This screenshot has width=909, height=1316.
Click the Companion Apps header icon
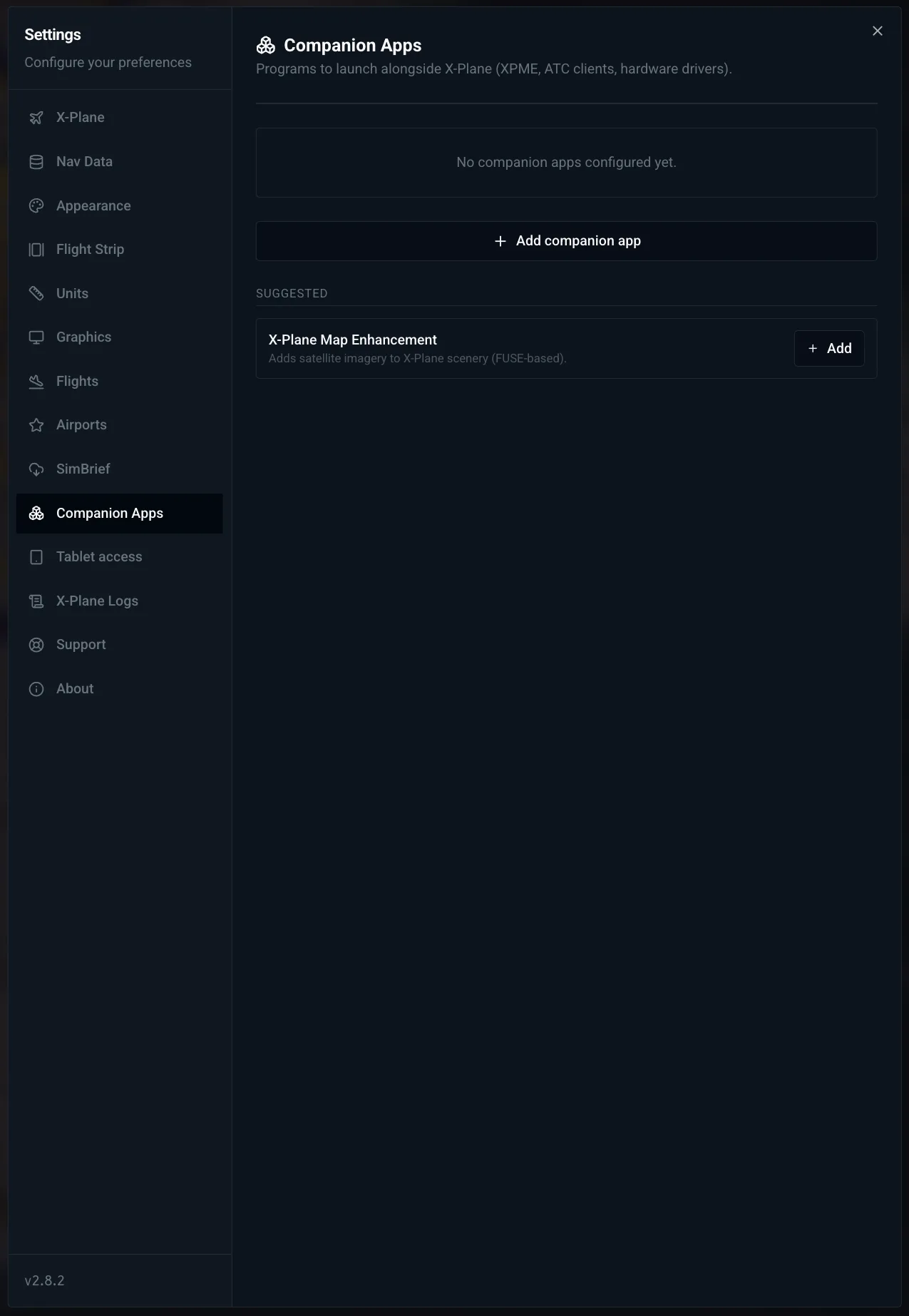(266, 46)
